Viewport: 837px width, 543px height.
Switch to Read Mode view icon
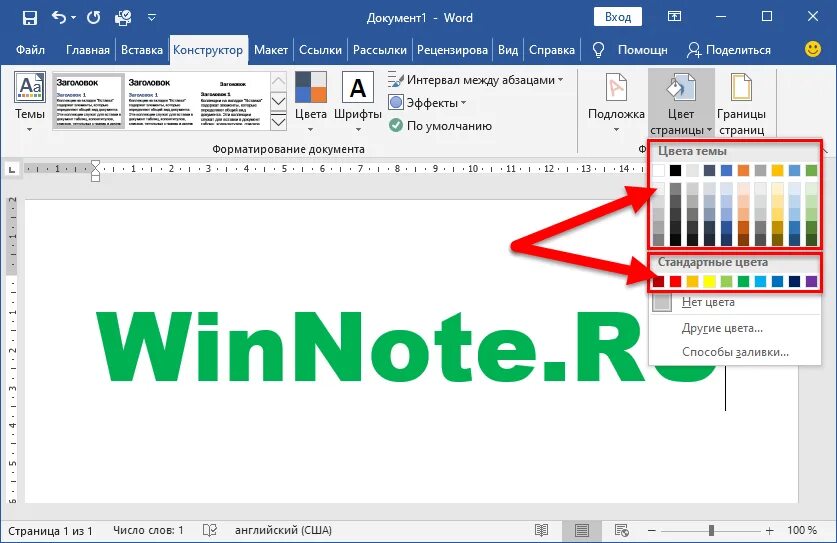(x=541, y=530)
